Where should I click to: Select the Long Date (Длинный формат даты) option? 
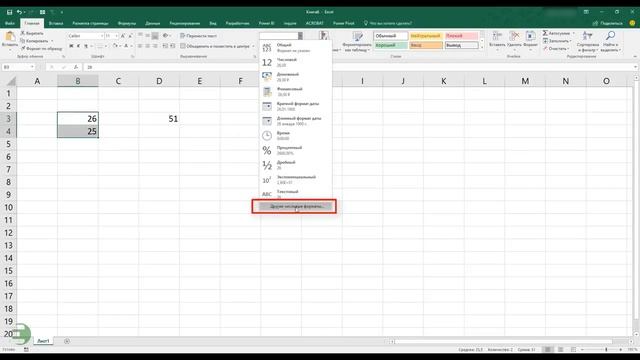click(296, 121)
